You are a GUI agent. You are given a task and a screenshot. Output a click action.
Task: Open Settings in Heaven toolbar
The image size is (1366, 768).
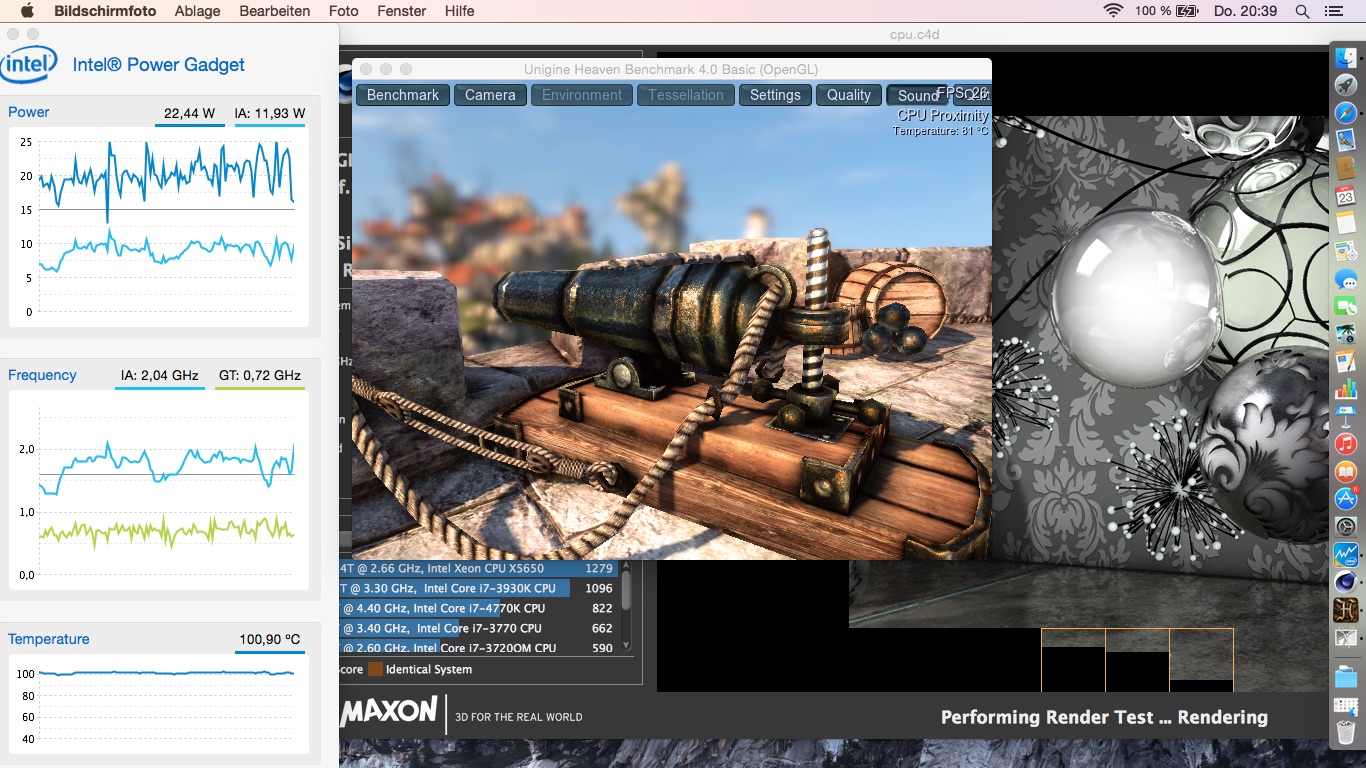click(775, 95)
